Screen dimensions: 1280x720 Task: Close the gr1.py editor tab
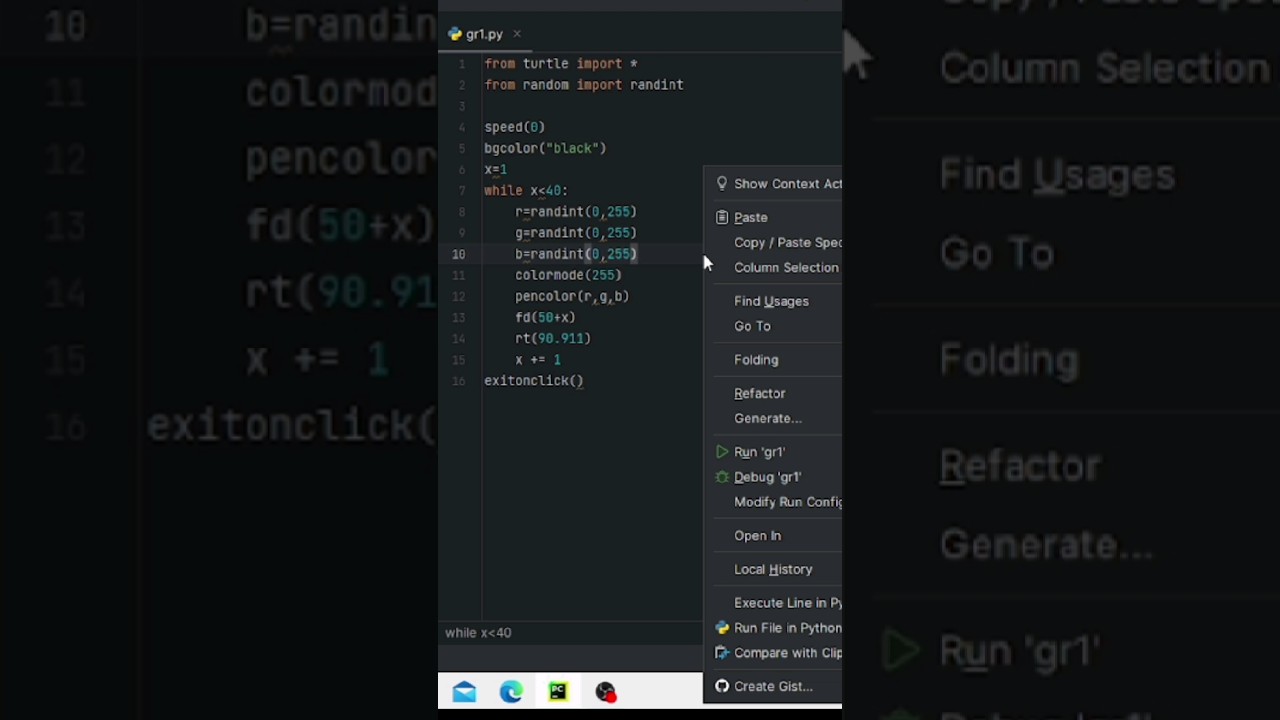(517, 34)
